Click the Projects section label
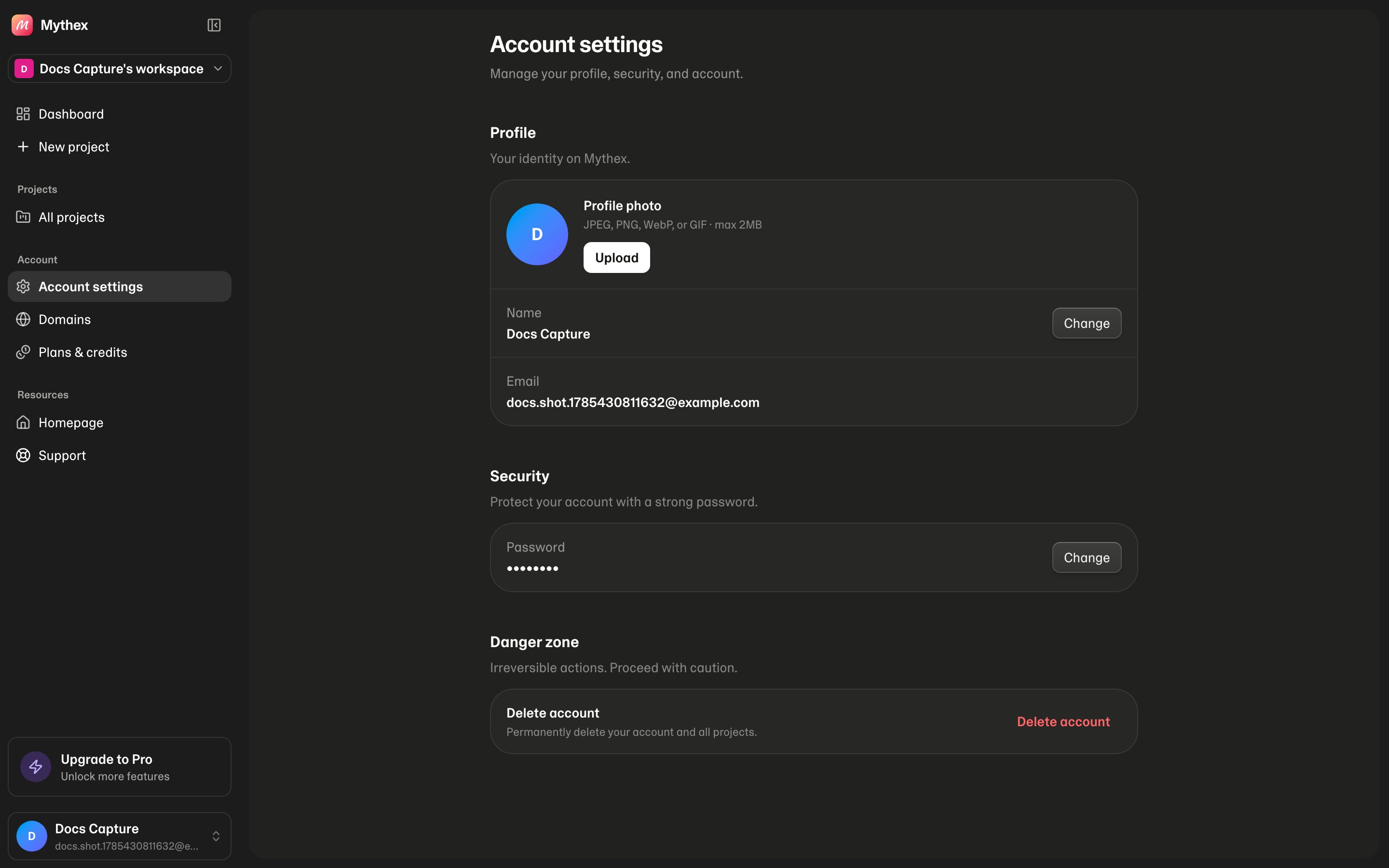The width and height of the screenshot is (1389, 868). coord(37,190)
